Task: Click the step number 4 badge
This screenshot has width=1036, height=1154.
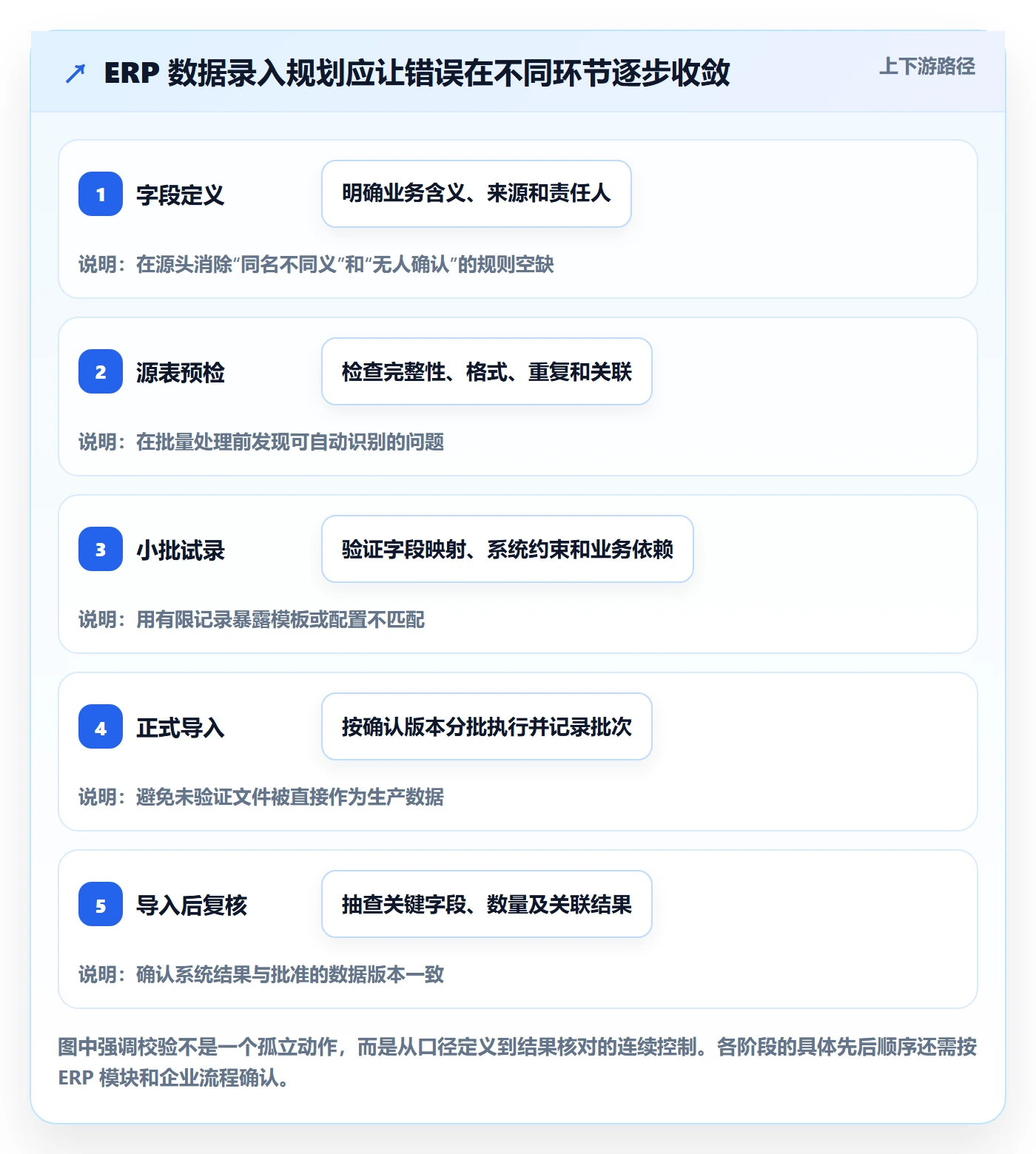Action: click(x=101, y=726)
